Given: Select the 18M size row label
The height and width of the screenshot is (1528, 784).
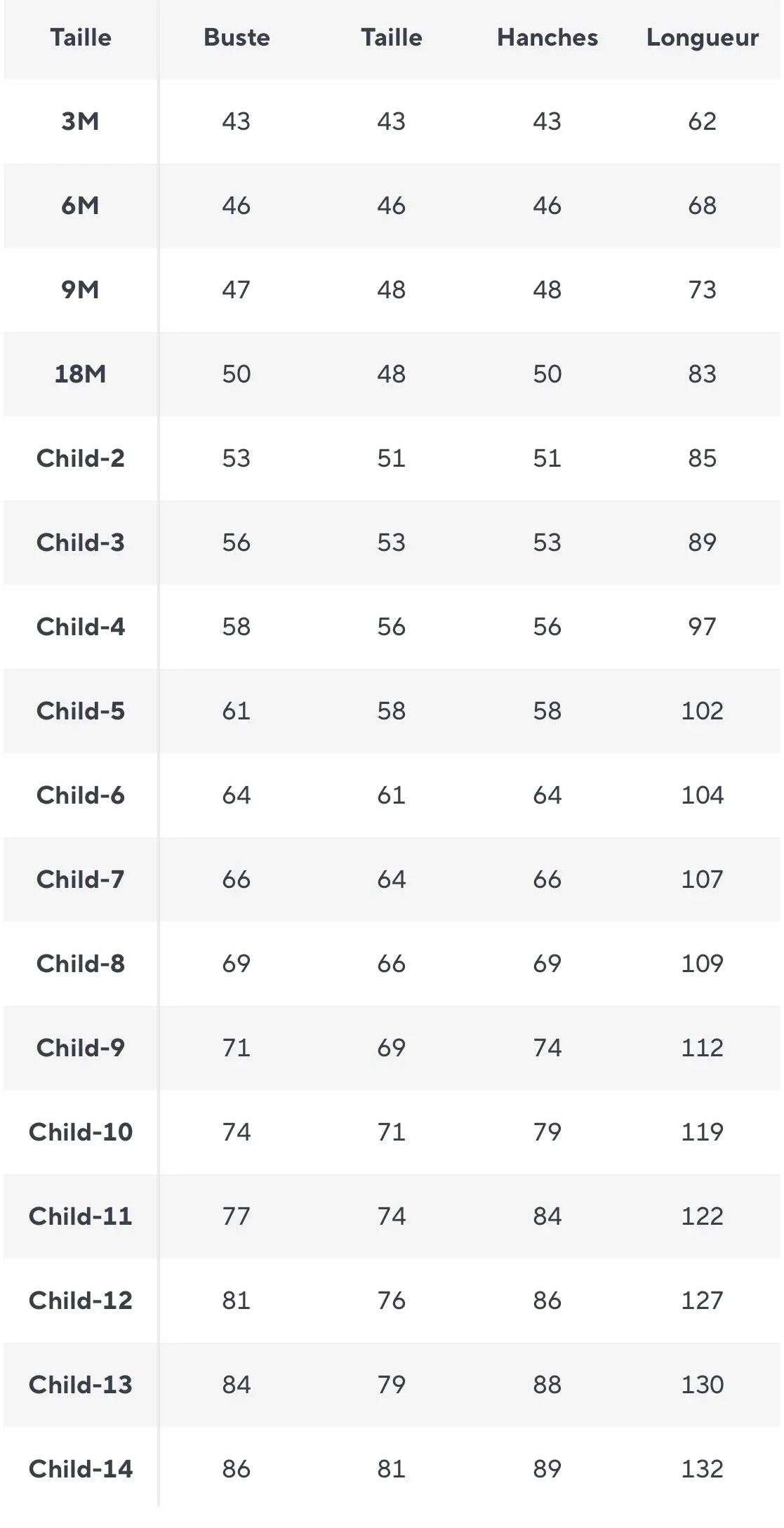Looking at the screenshot, I should [x=80, y=374].
